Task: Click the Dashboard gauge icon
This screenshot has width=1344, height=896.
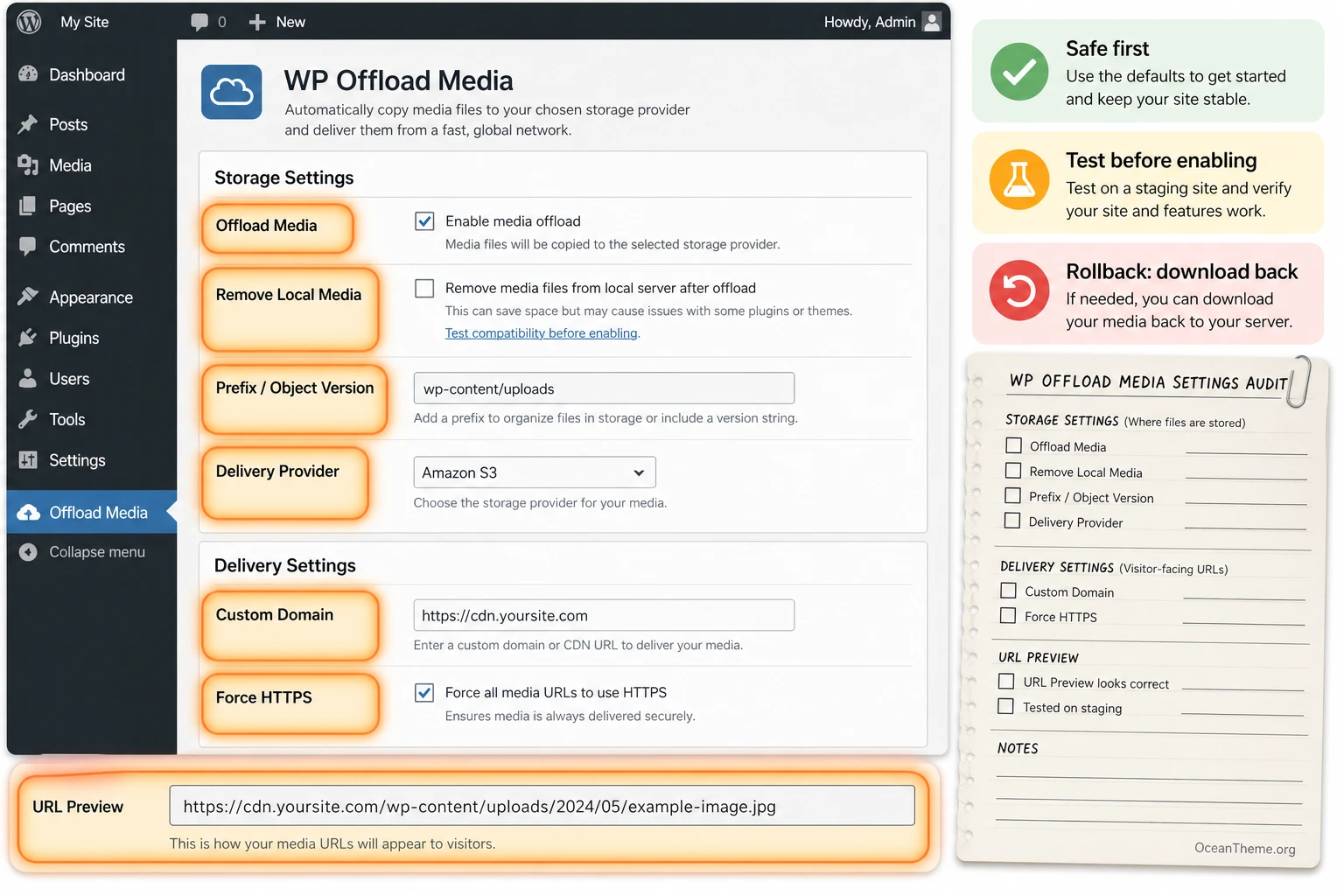Action: click(x=28, y=74)
